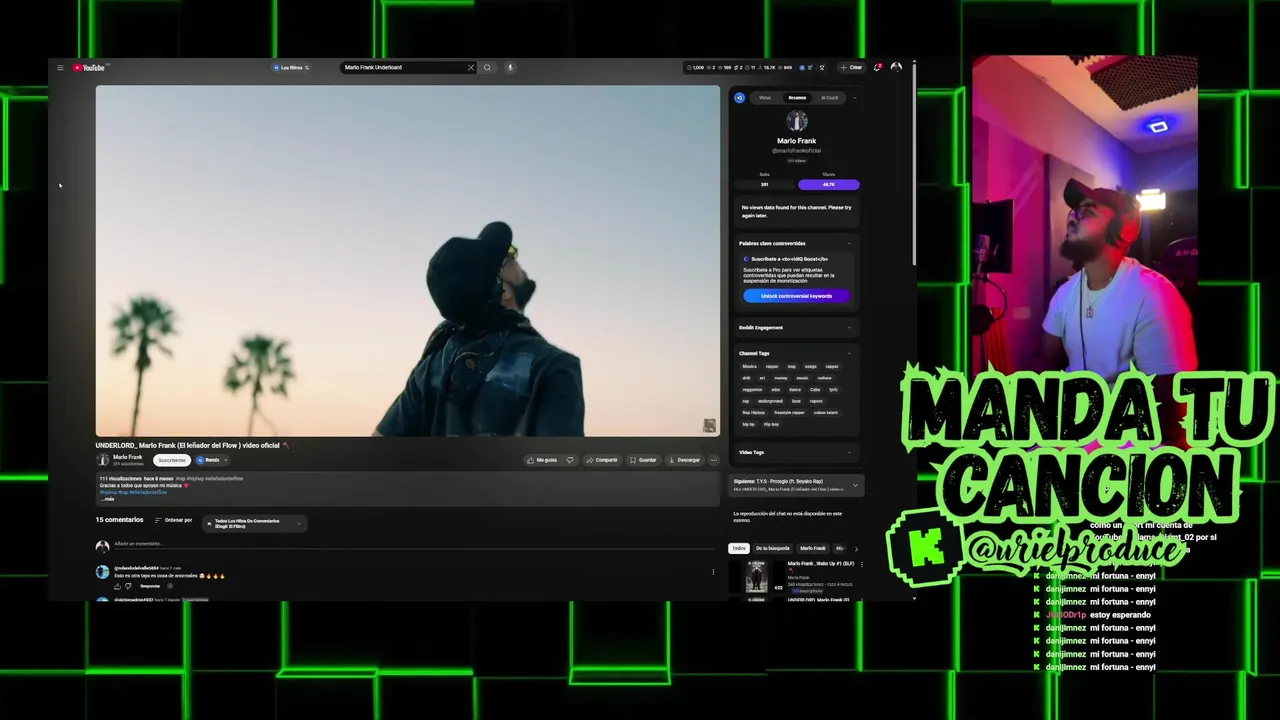Expand the Siguiente: T.Y.S - Protegío queue panel

point(796,485)
